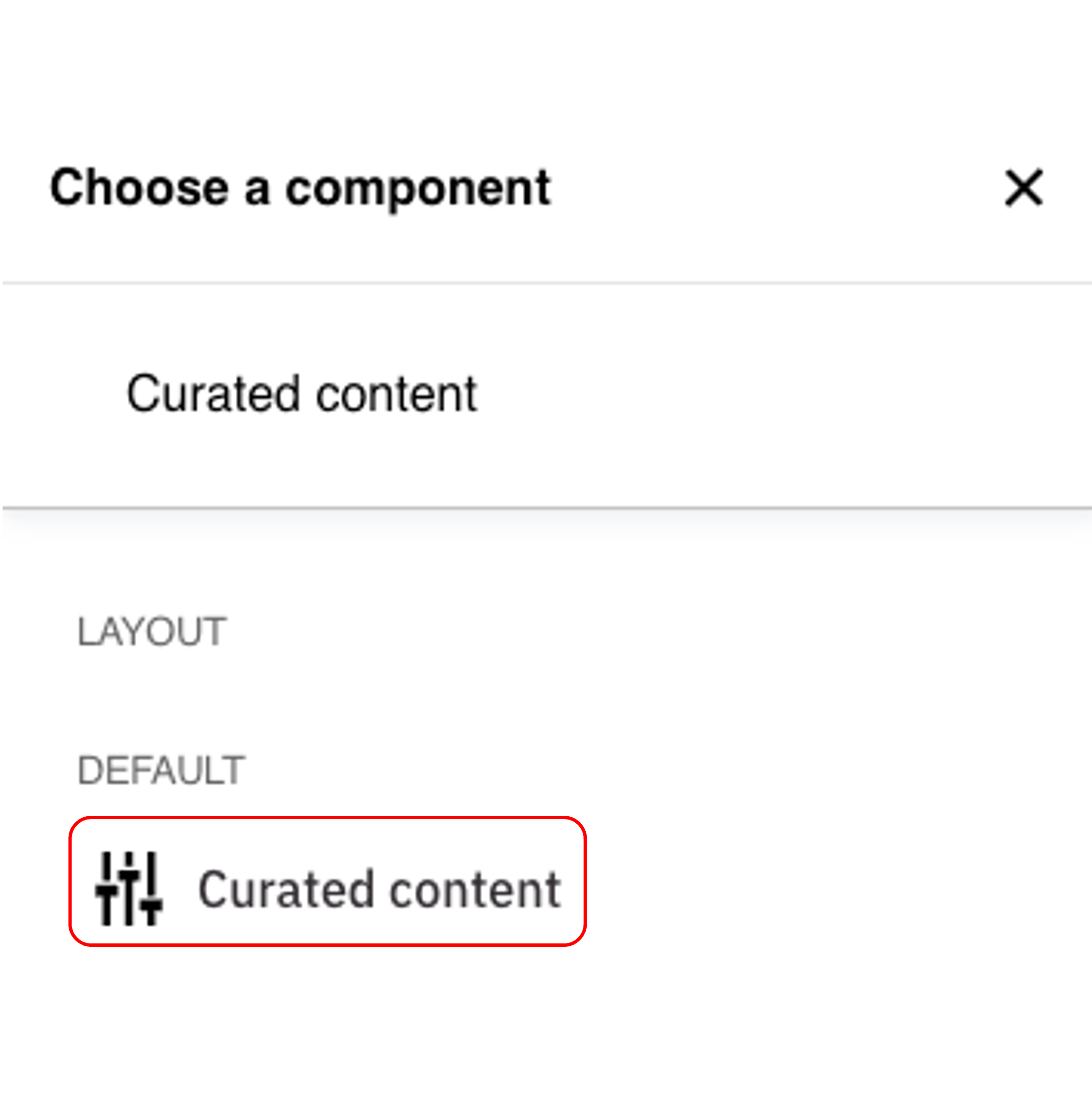Select the LAYOUT group header text
This screenshot has height=1094, width=1092.
152,631
